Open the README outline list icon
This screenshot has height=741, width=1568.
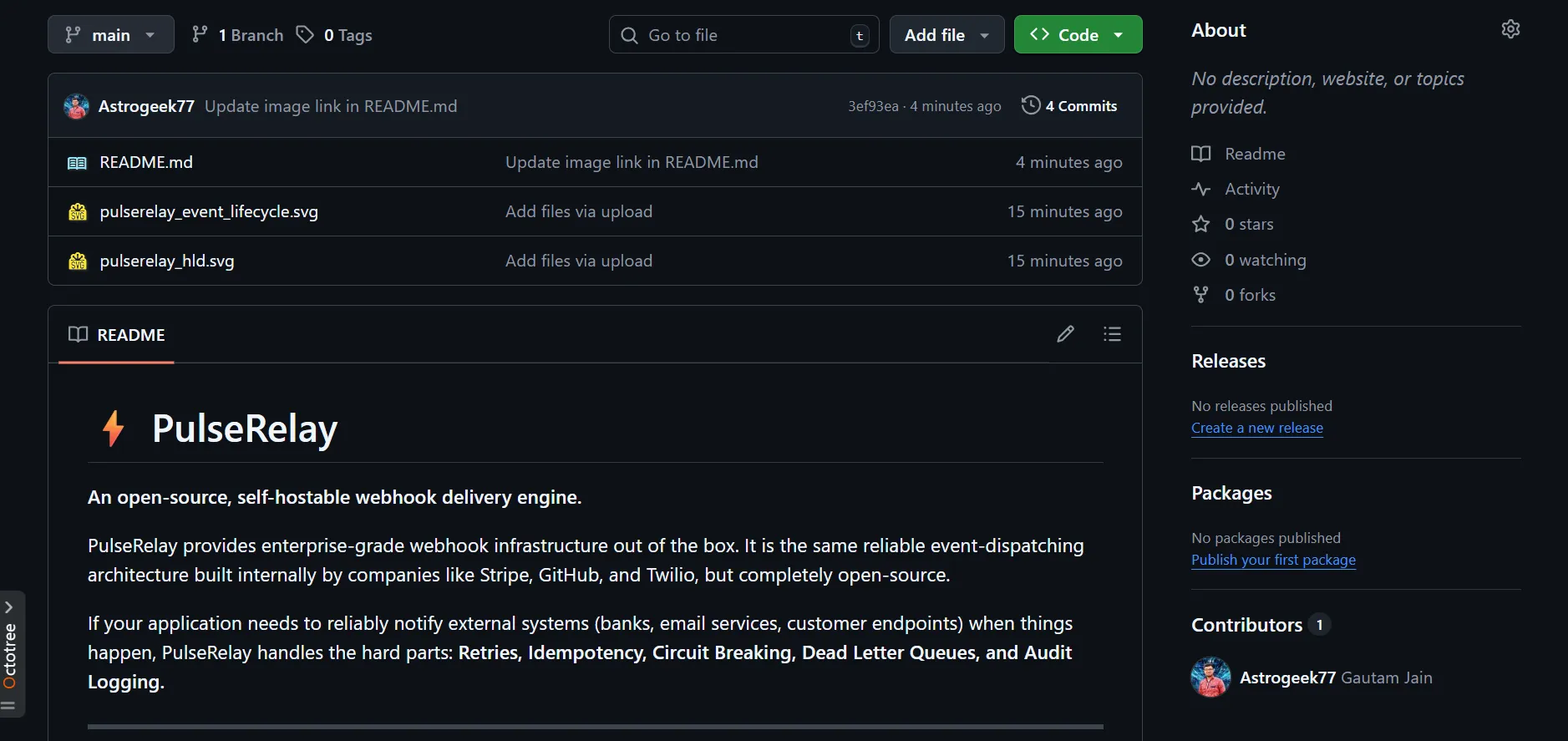1112,334
